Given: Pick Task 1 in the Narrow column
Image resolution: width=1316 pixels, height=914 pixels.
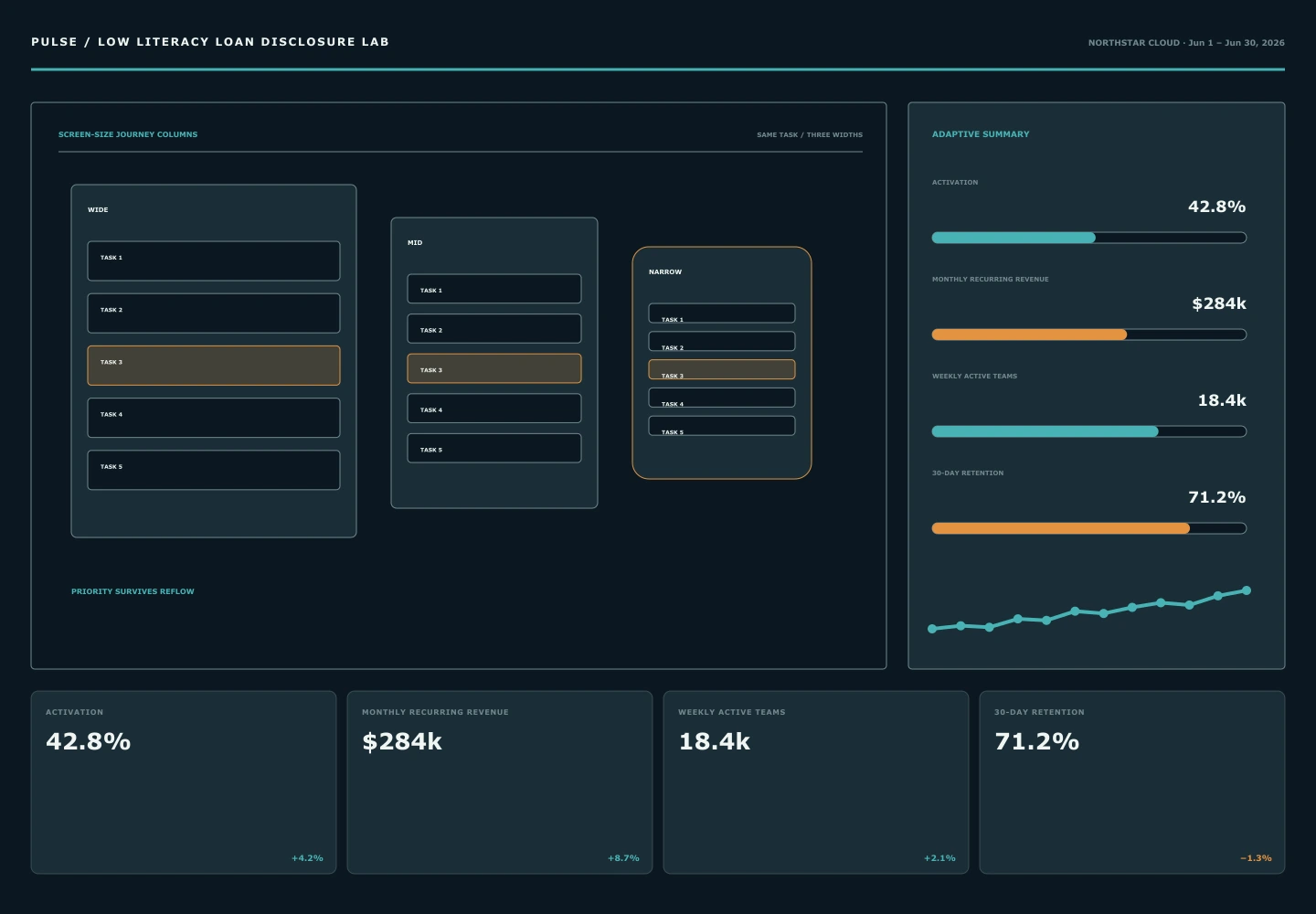Looking at the screenshot, I should pyautogui.click(x=722, y=314).
